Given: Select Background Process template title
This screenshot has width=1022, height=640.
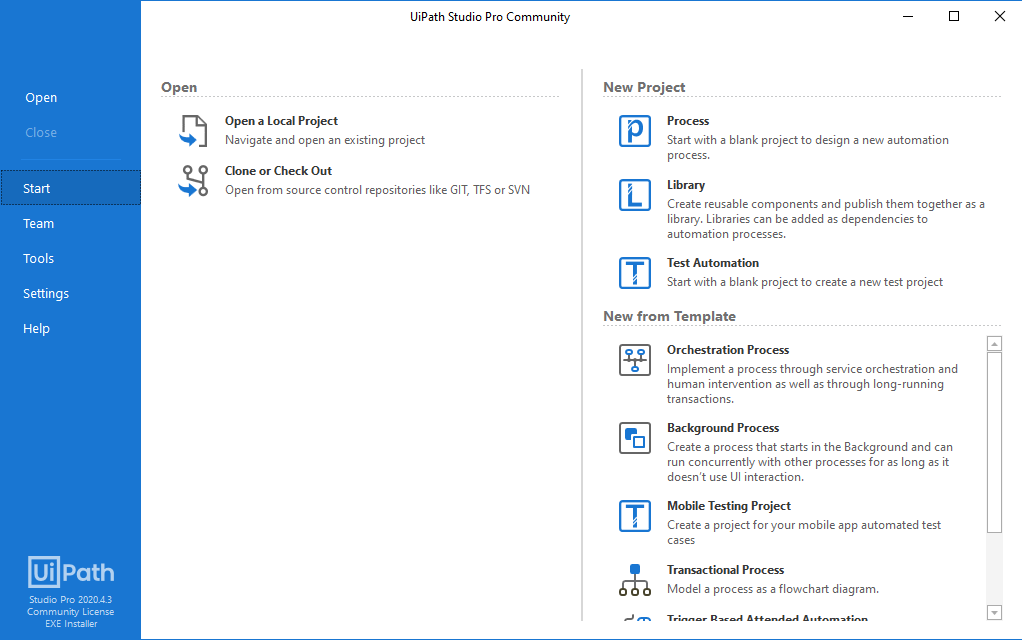Looking at the screenshot, I should click(723, 428).
